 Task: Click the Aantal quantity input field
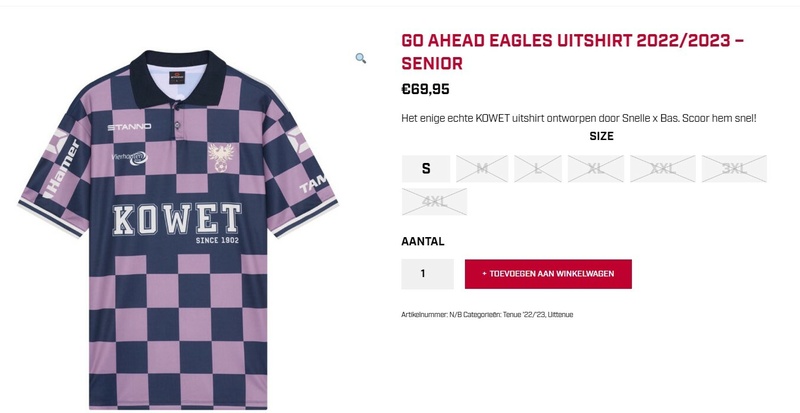(426, 273)
